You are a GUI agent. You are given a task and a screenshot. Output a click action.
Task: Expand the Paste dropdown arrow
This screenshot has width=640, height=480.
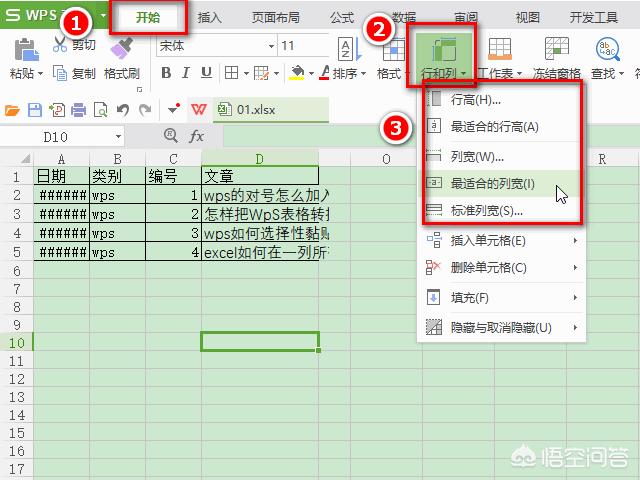pyautogui.click(x=40, y=74)
